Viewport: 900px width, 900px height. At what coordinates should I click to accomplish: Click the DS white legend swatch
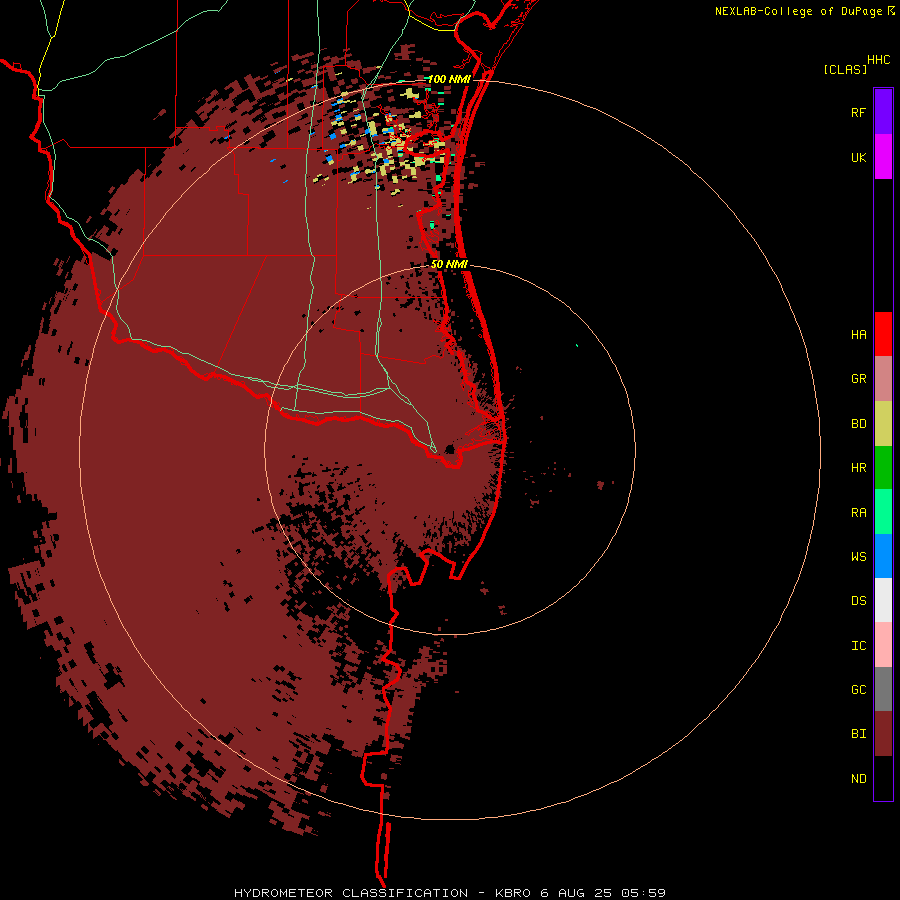883,600
